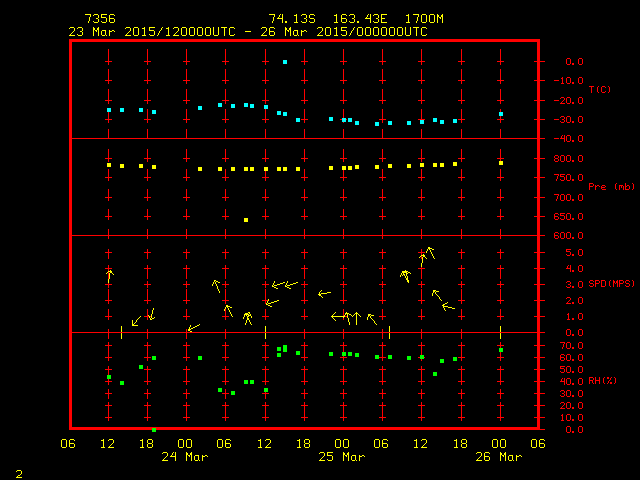Jump to the 26 Mar date label
The height and width of the screenshot is (480, 640).
point(499,457)
